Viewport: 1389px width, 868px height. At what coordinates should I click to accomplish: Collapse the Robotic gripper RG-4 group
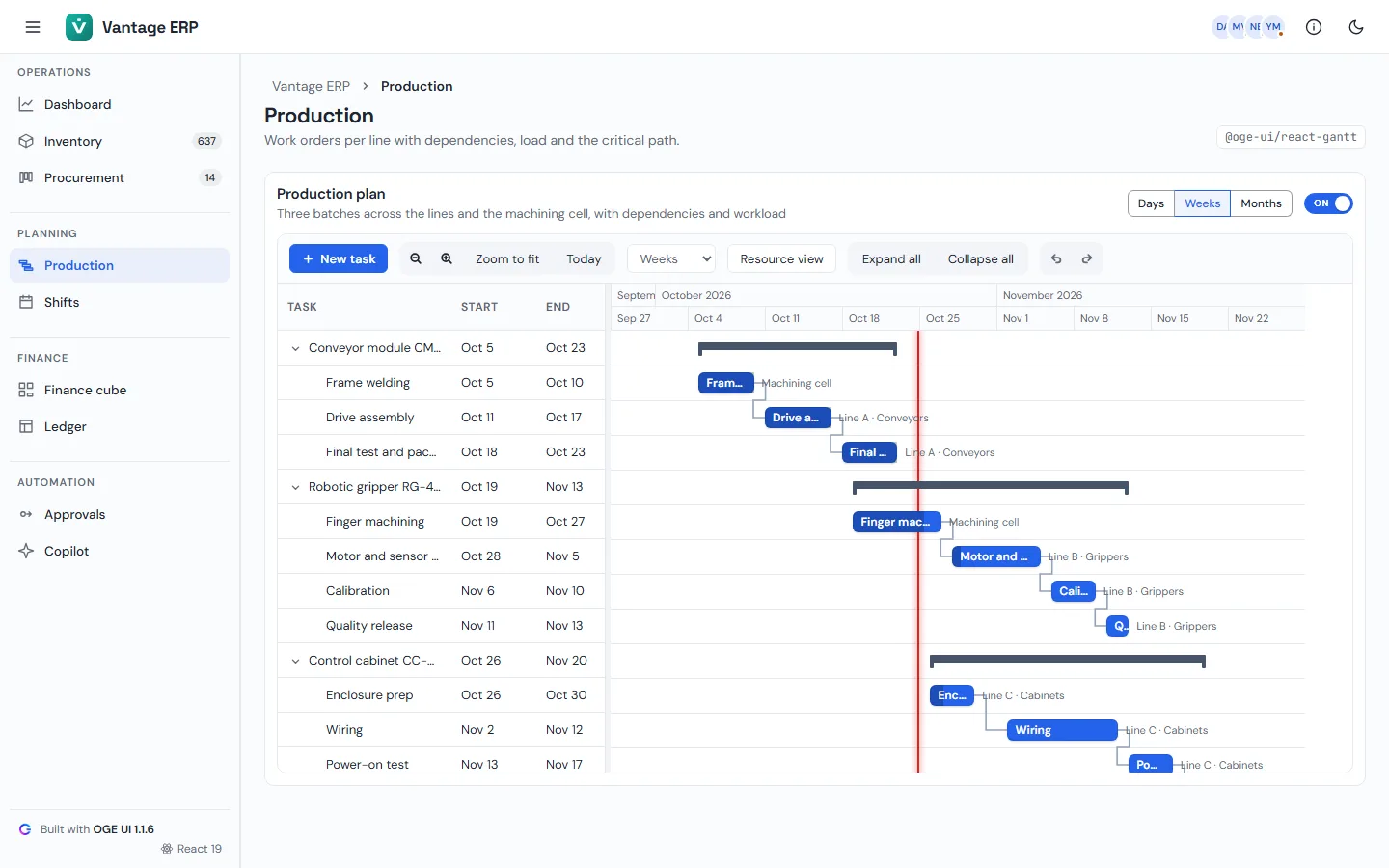(295, 487)
